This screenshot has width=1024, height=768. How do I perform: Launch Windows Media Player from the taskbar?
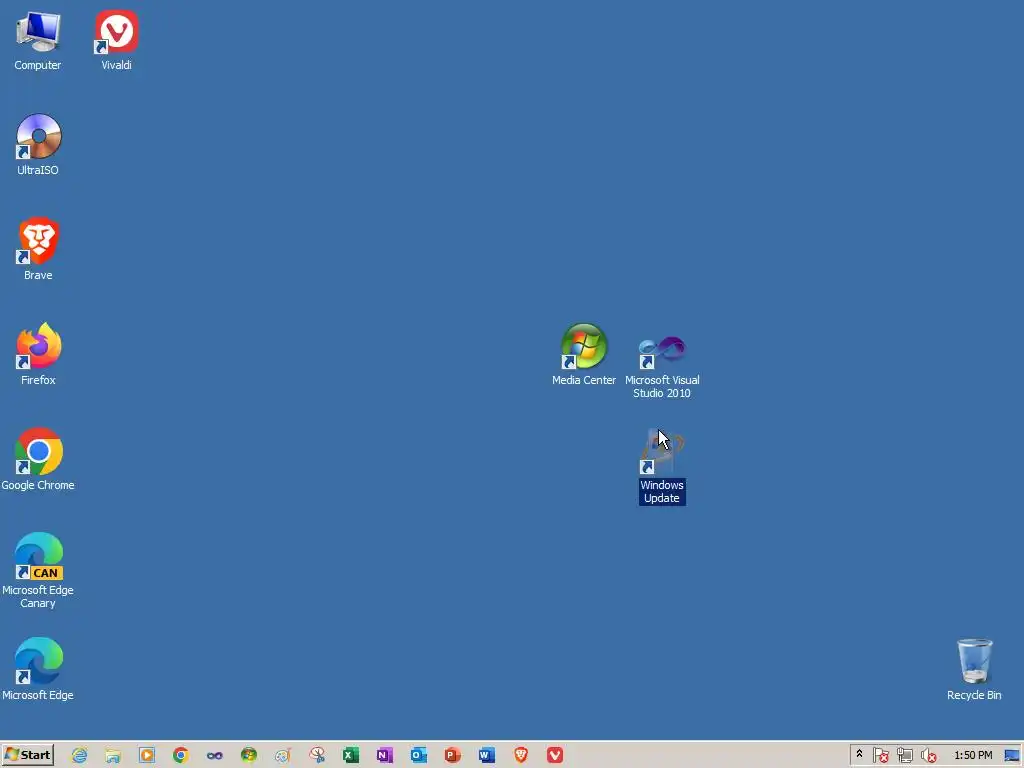(x=147, y=756)
